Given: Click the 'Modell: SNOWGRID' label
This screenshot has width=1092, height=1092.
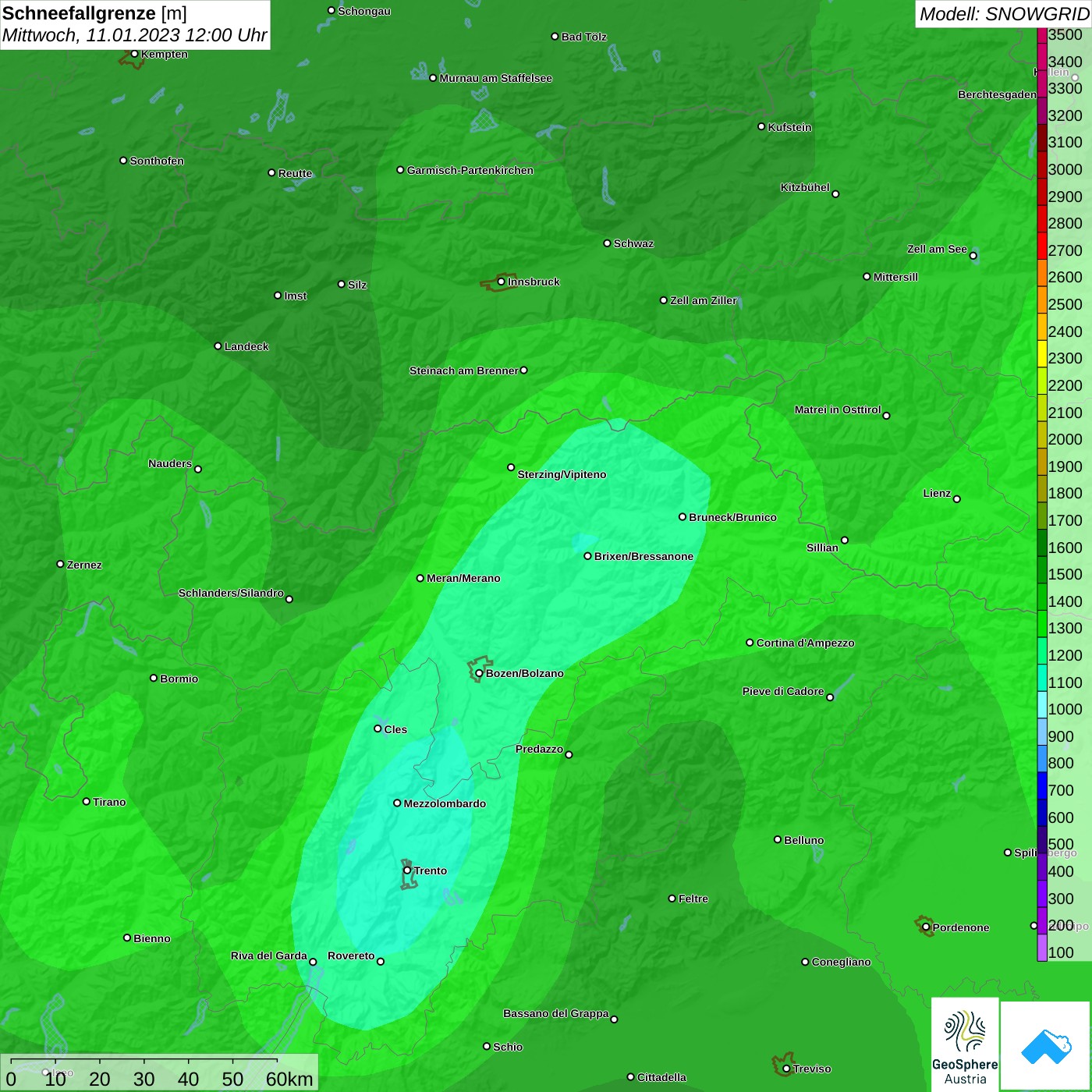Looking at the screenshot, I should click(x=1004, y=13).
